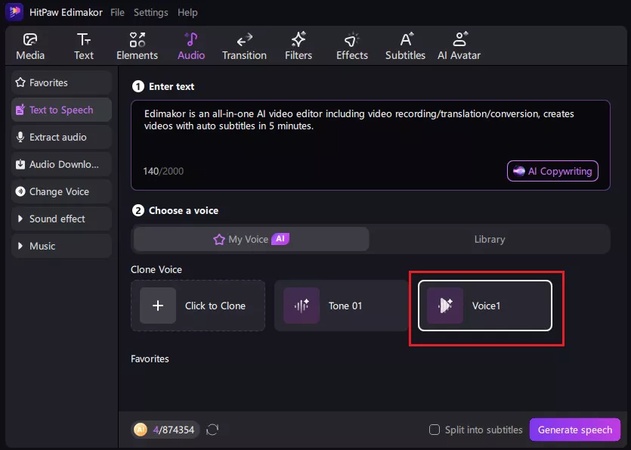Open the Settings menu

[151, 12]
